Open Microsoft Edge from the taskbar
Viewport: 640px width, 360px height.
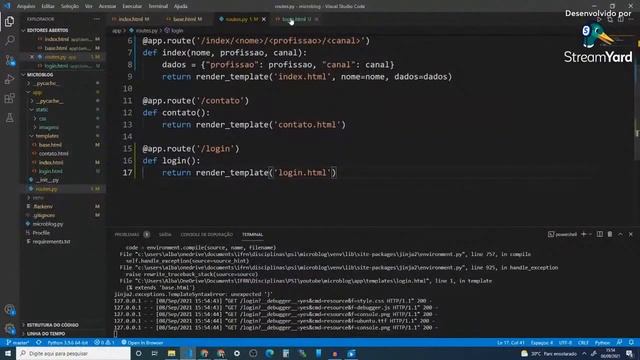pyautogui.click(x=269, y=353)
